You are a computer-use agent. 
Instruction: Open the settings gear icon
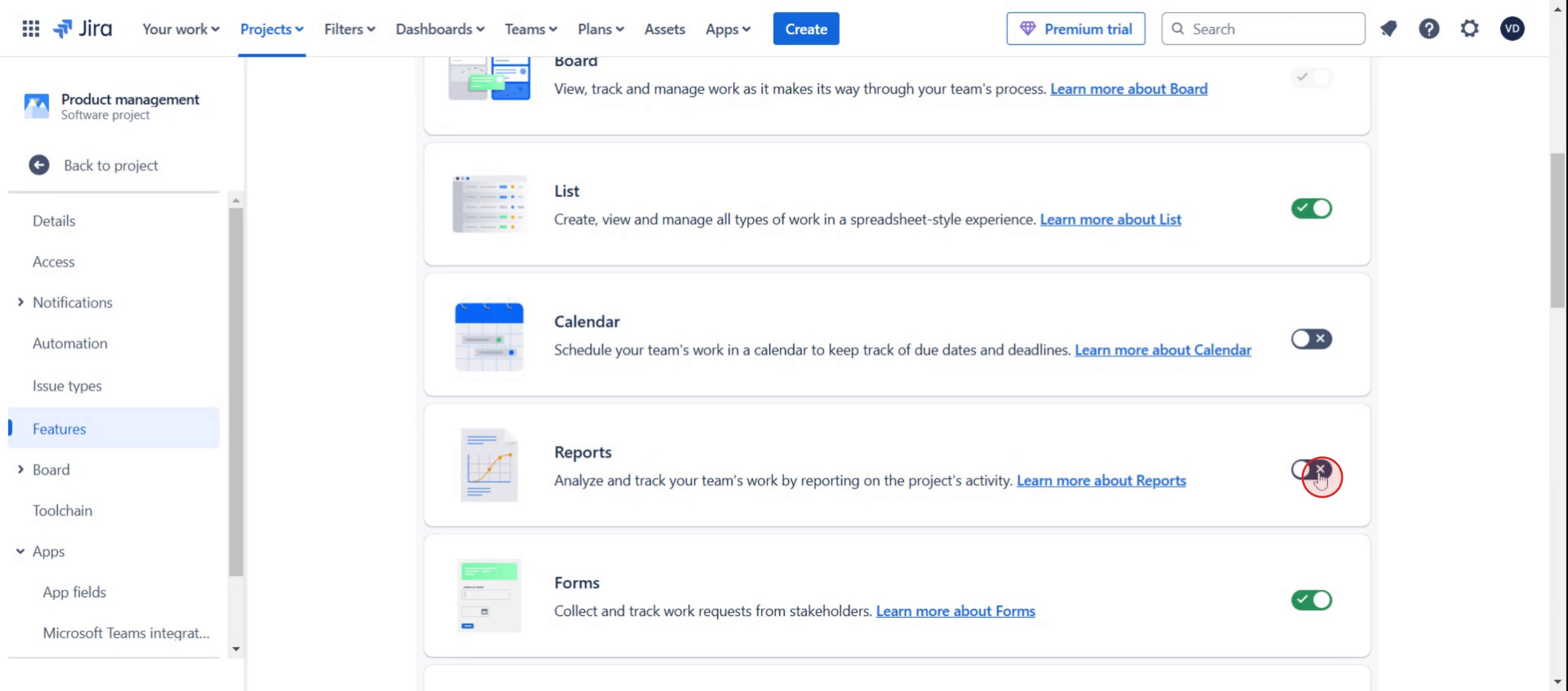pos(1469,29)
